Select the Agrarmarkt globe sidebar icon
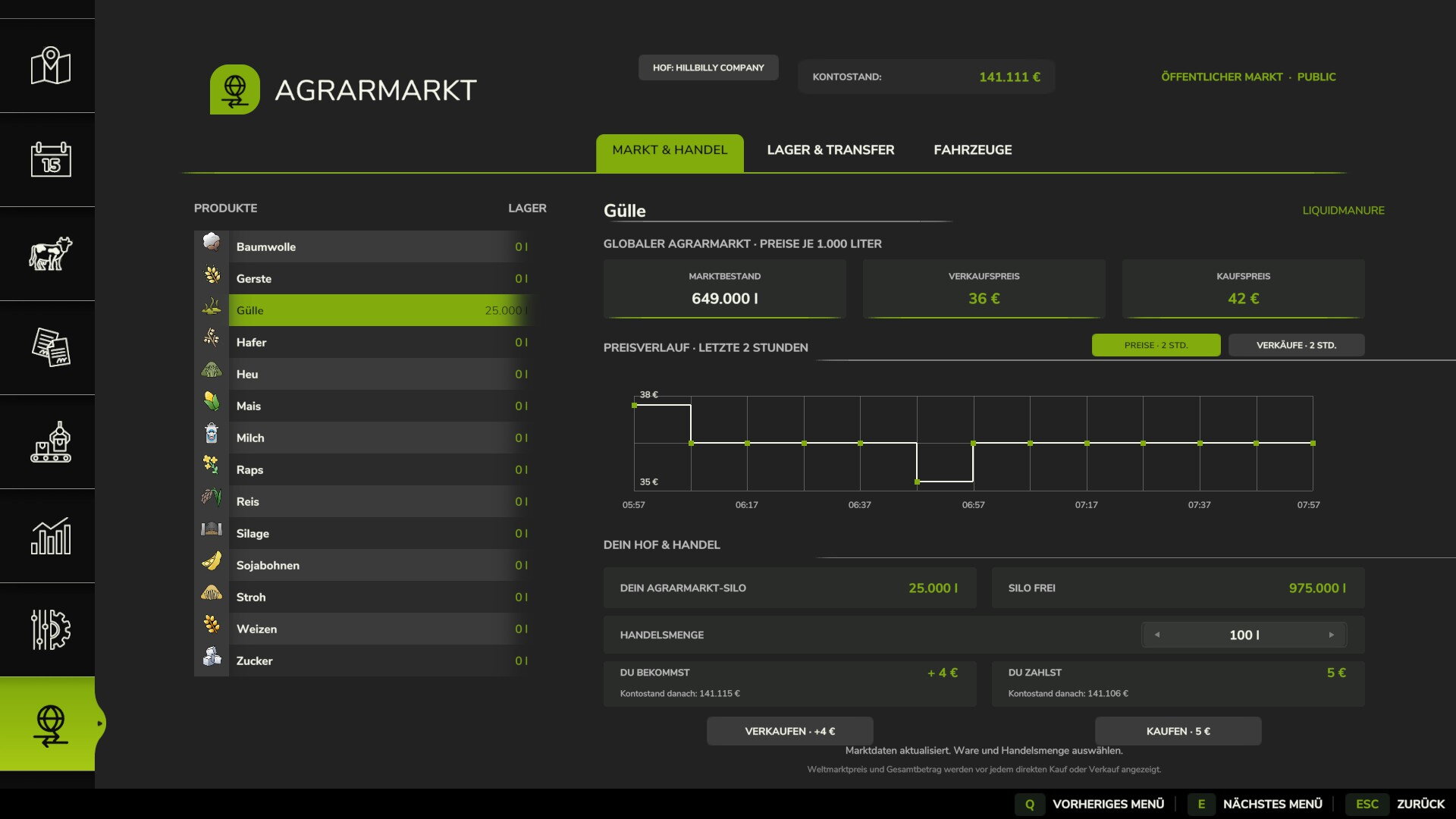Image resolution: width=1456 pixels, height=819 pixels. coord(50,724)
